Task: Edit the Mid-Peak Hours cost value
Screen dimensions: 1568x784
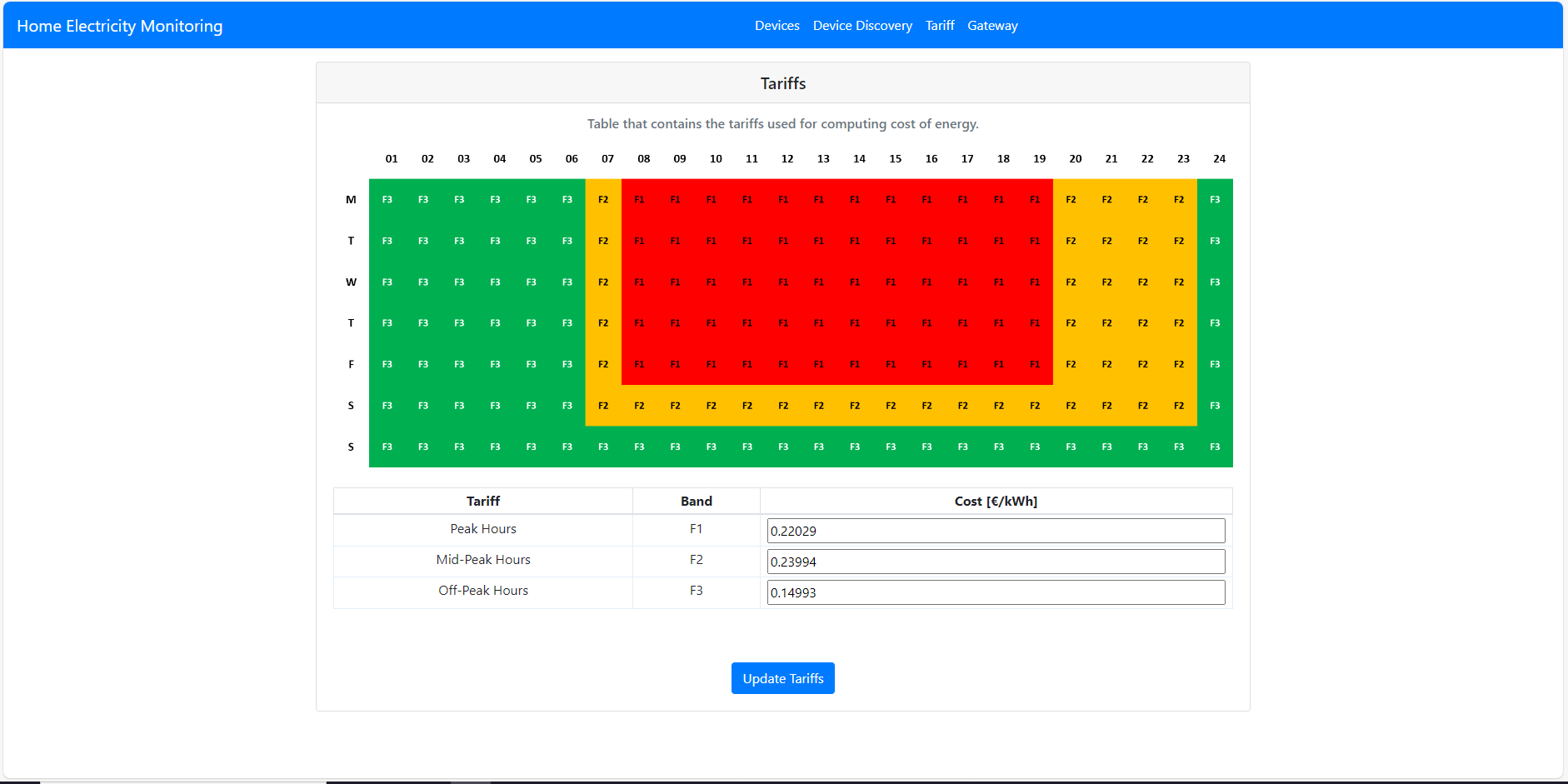Action: click(996, 561)
